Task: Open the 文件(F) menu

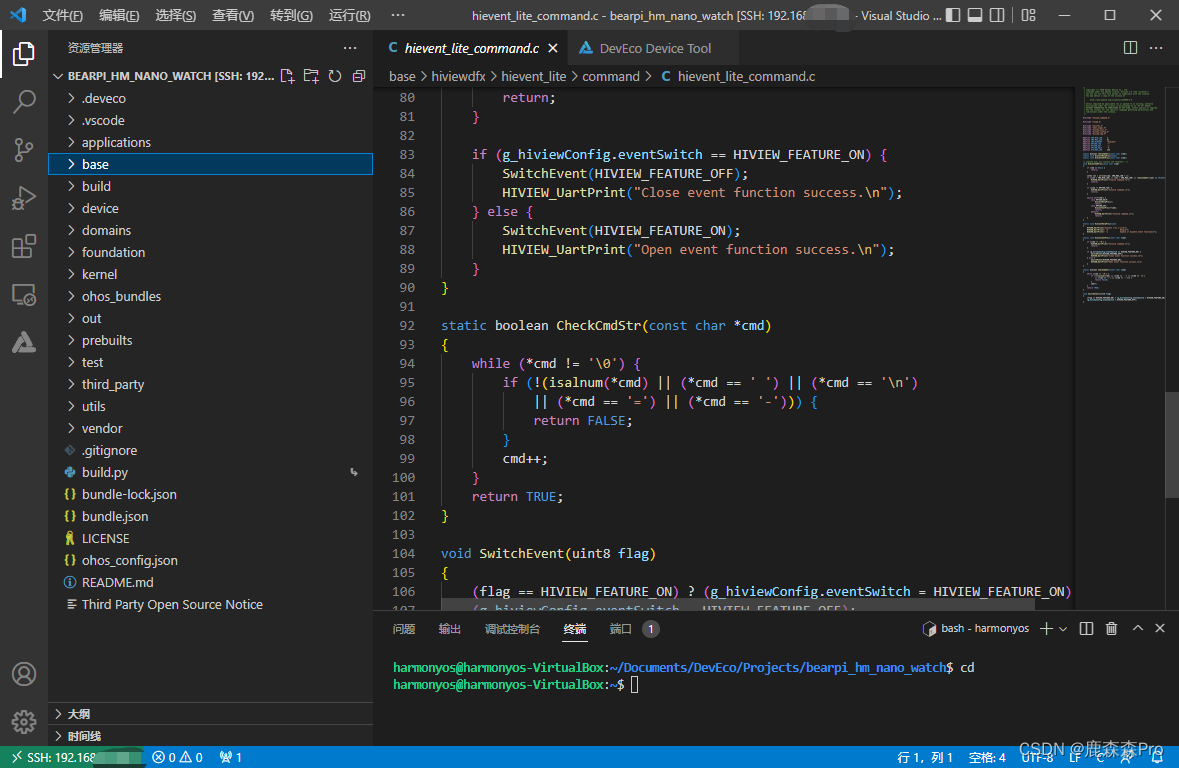Action: (62, 15)
